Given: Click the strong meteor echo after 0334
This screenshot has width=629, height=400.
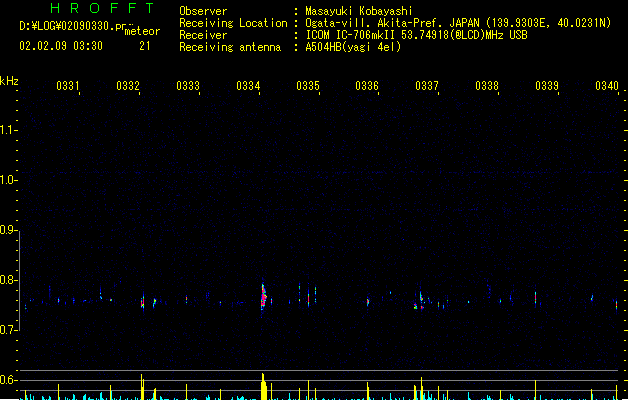Looking at the screenshot, I should (x=263, y=297).
